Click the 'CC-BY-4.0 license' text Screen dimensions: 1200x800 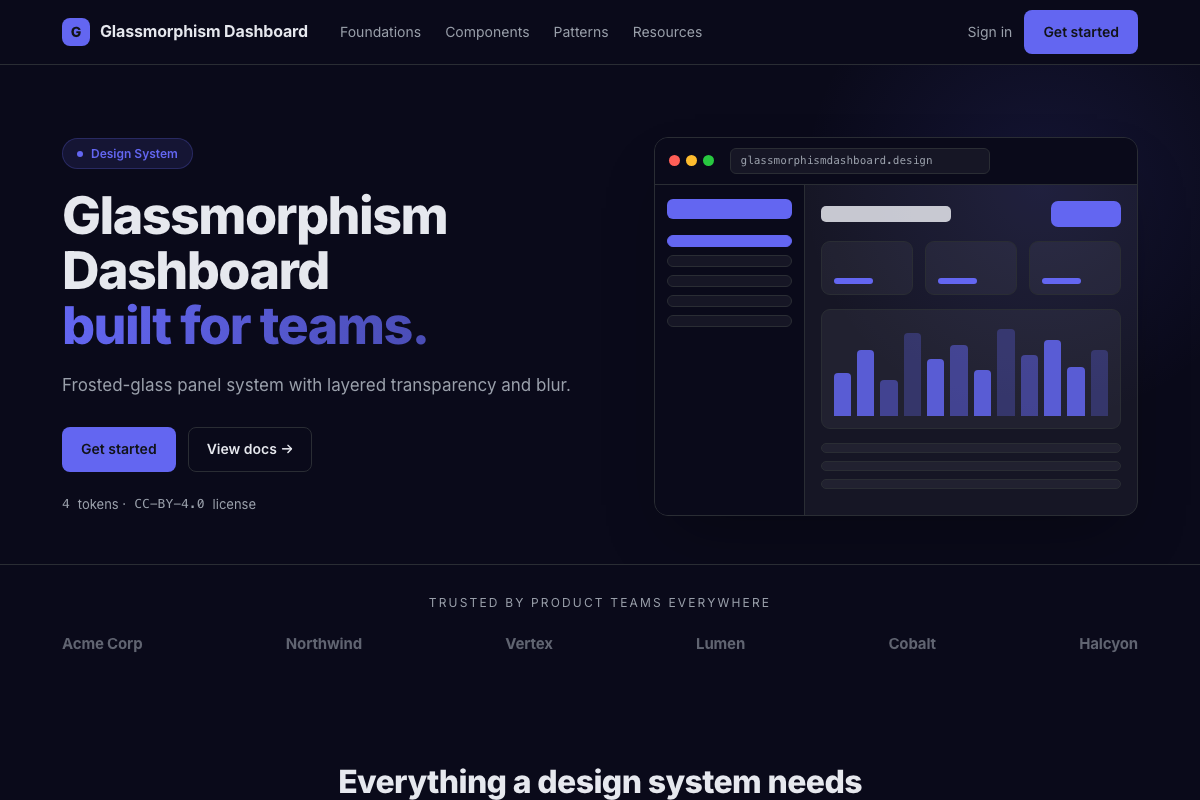[x=195, y=504]
